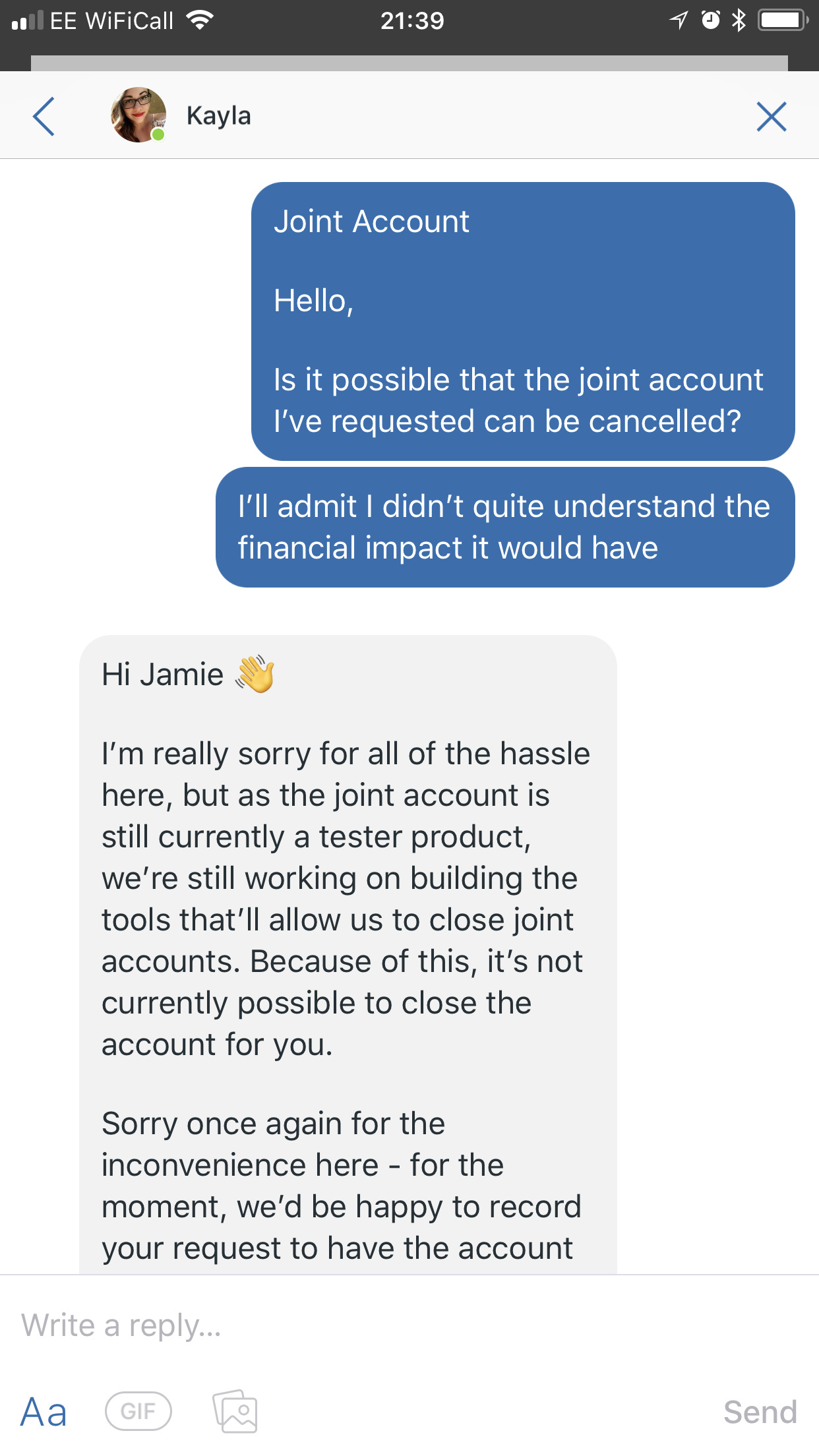This screenshot has height=1456, width=819.
Task: Tap the Aa text formatting icon
Action: pyautogui.click(x=44, y=1412)
